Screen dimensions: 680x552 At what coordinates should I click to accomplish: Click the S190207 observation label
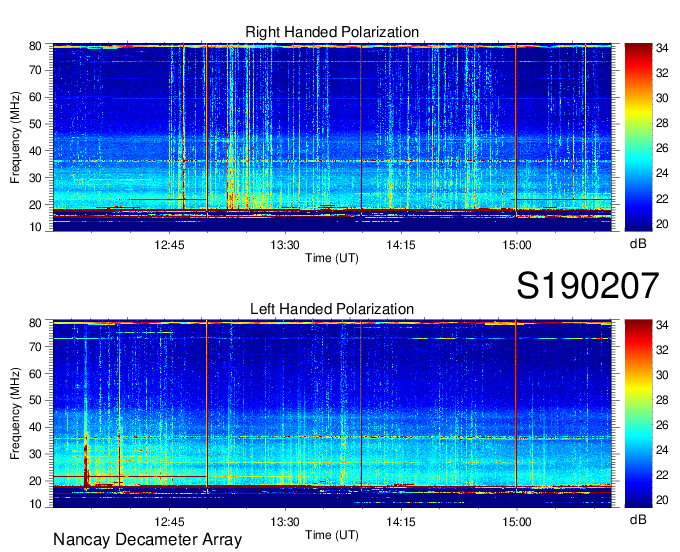point(588,285)
